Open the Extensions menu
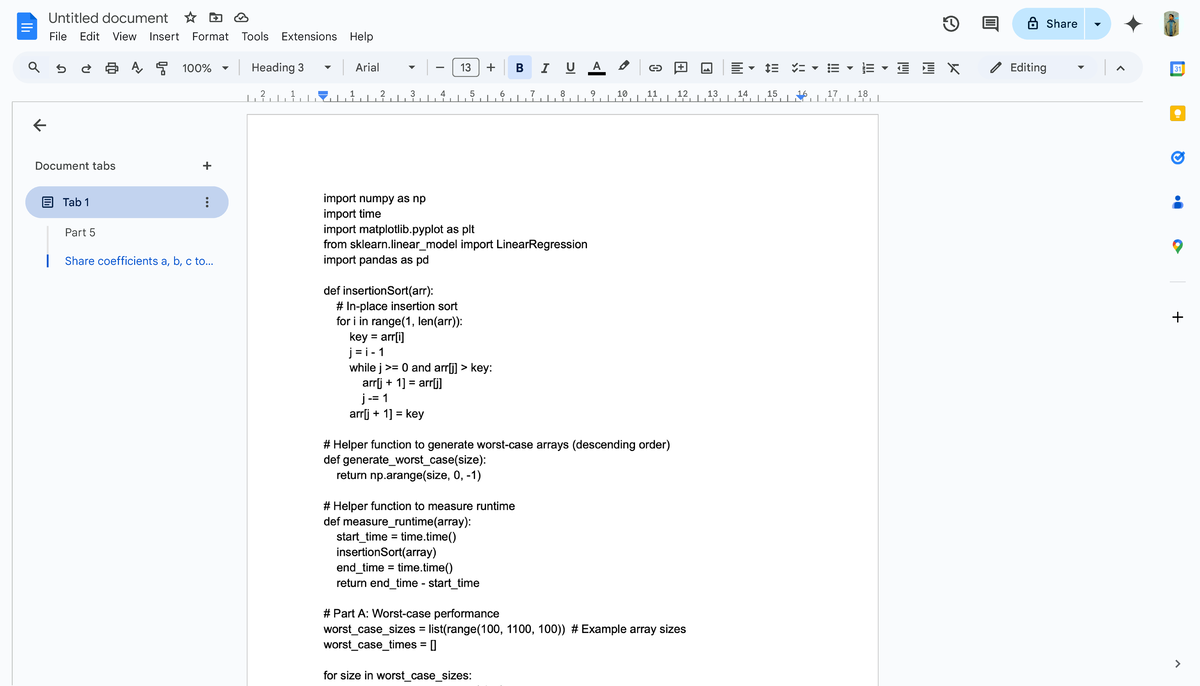This screenshot has height=686, width=1200. coord(309,36)
